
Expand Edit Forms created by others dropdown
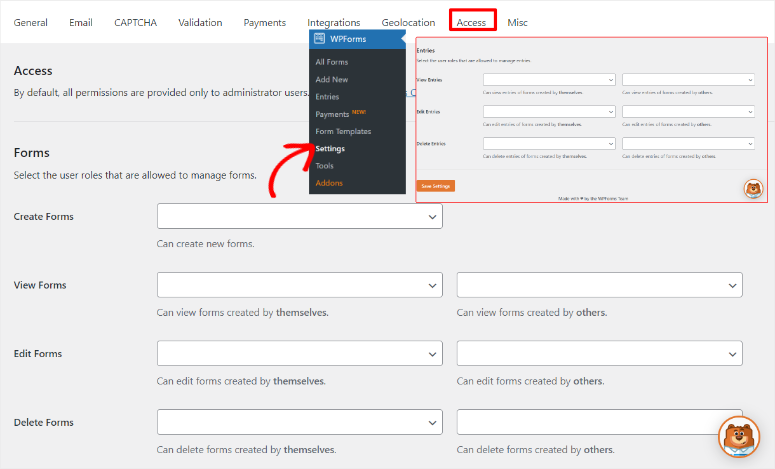[x=600, y=353]
